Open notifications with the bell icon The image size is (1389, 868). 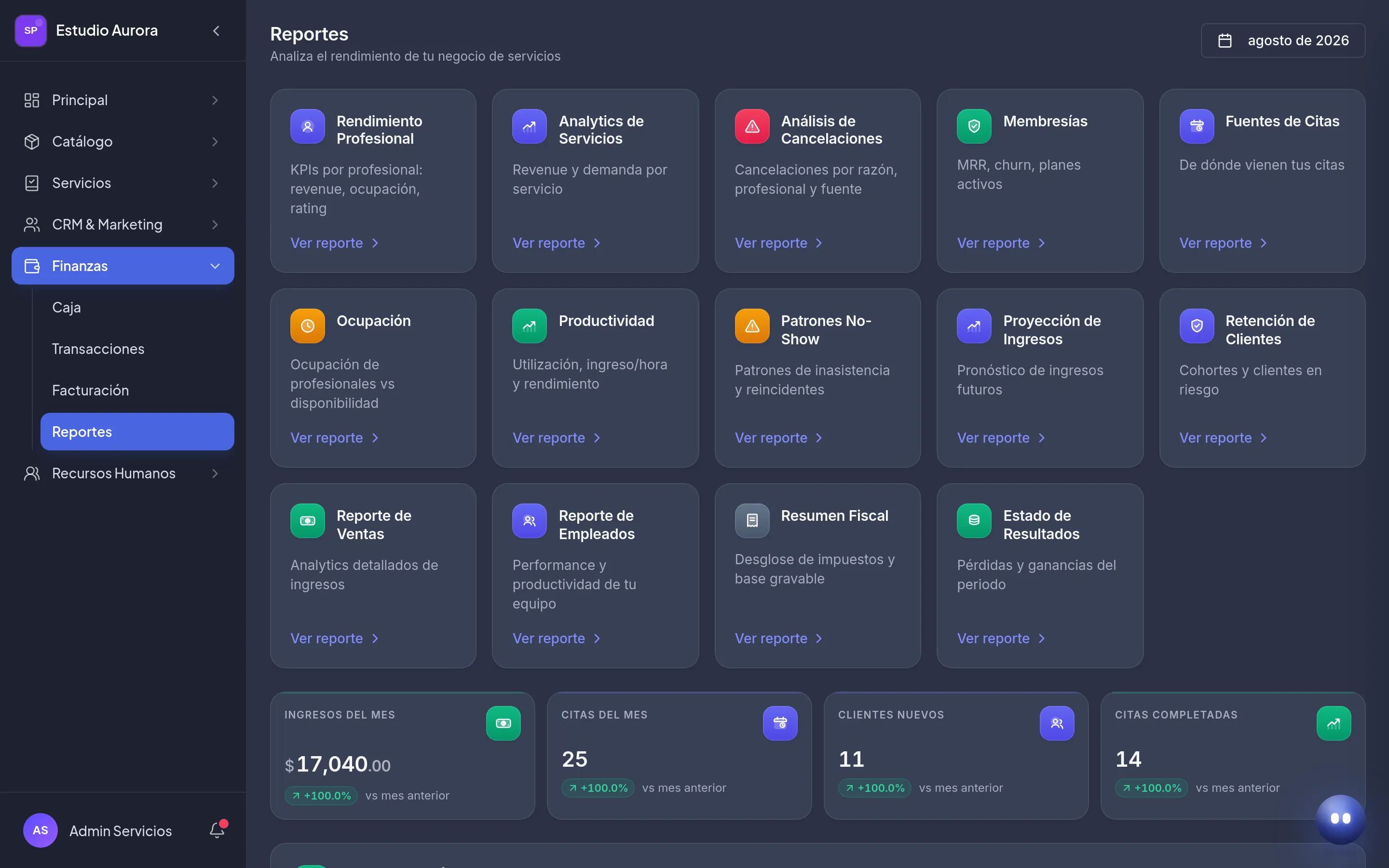217,830
